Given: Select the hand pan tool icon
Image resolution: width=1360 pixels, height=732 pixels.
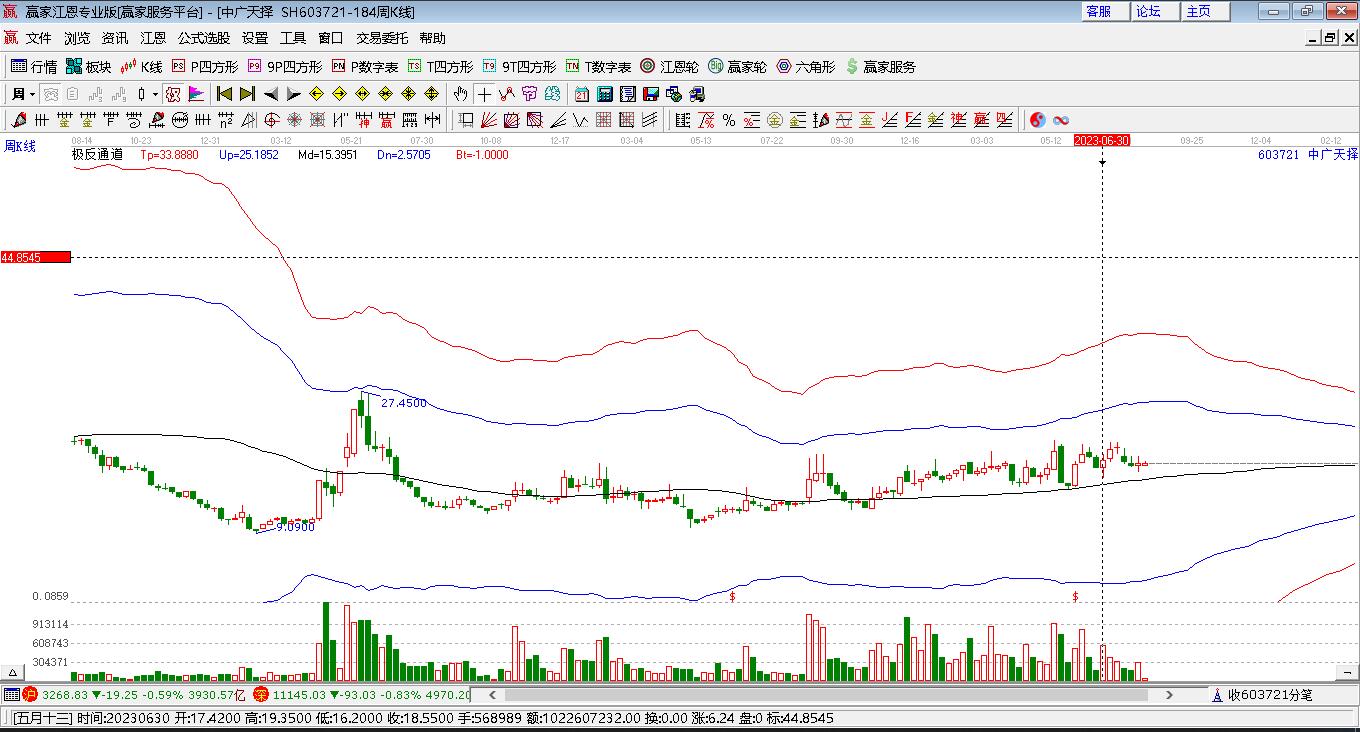Looking at the screenshot, I should click(460, 94).
